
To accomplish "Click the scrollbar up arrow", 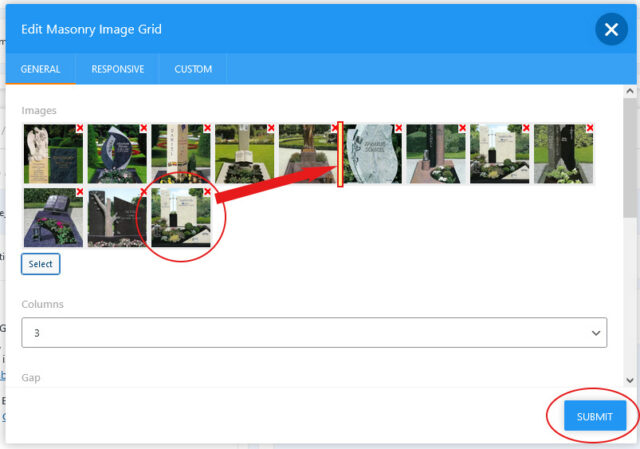I will tap(630, 91).
